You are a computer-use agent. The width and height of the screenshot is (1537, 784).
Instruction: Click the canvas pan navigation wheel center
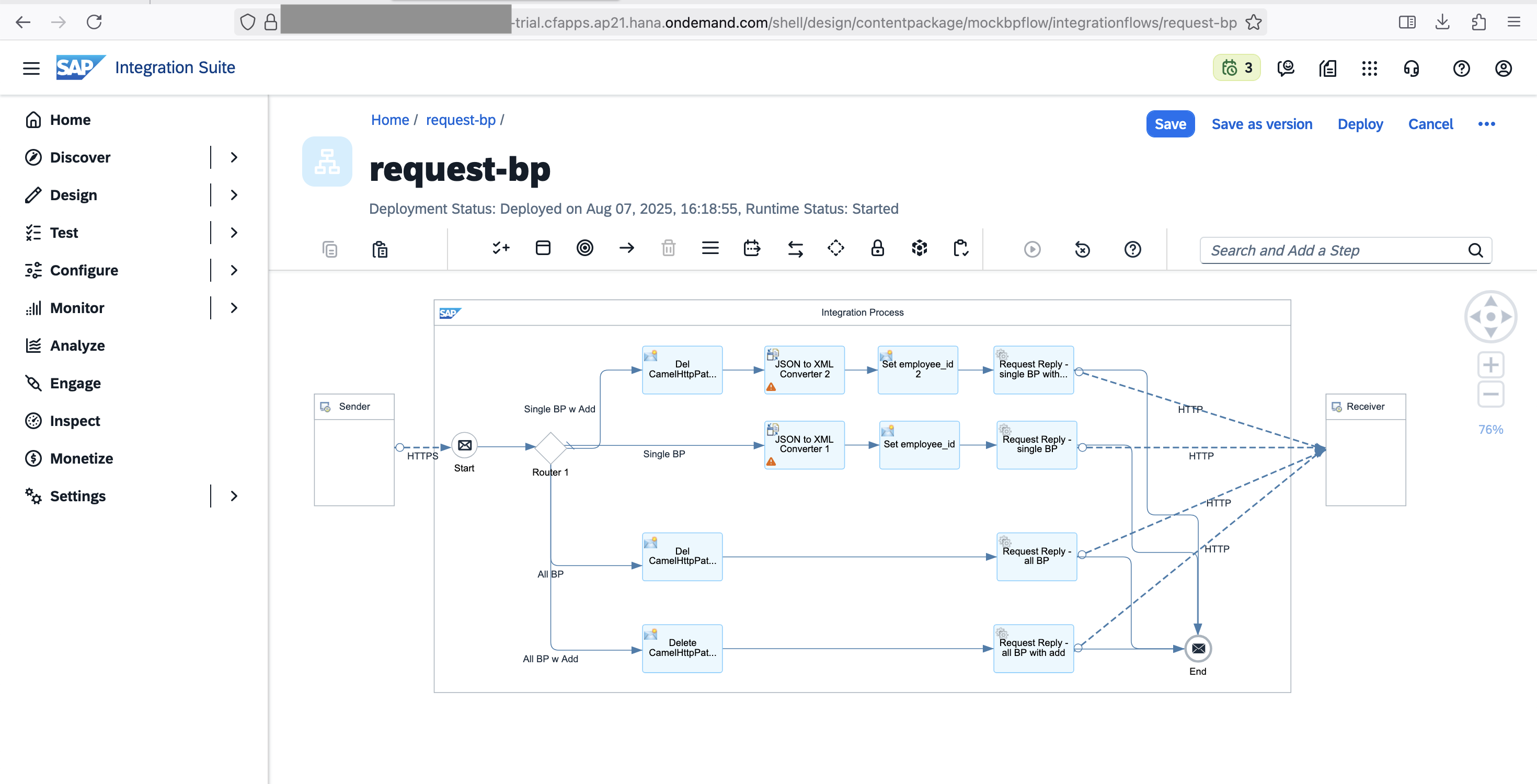tap(1490, 317)
